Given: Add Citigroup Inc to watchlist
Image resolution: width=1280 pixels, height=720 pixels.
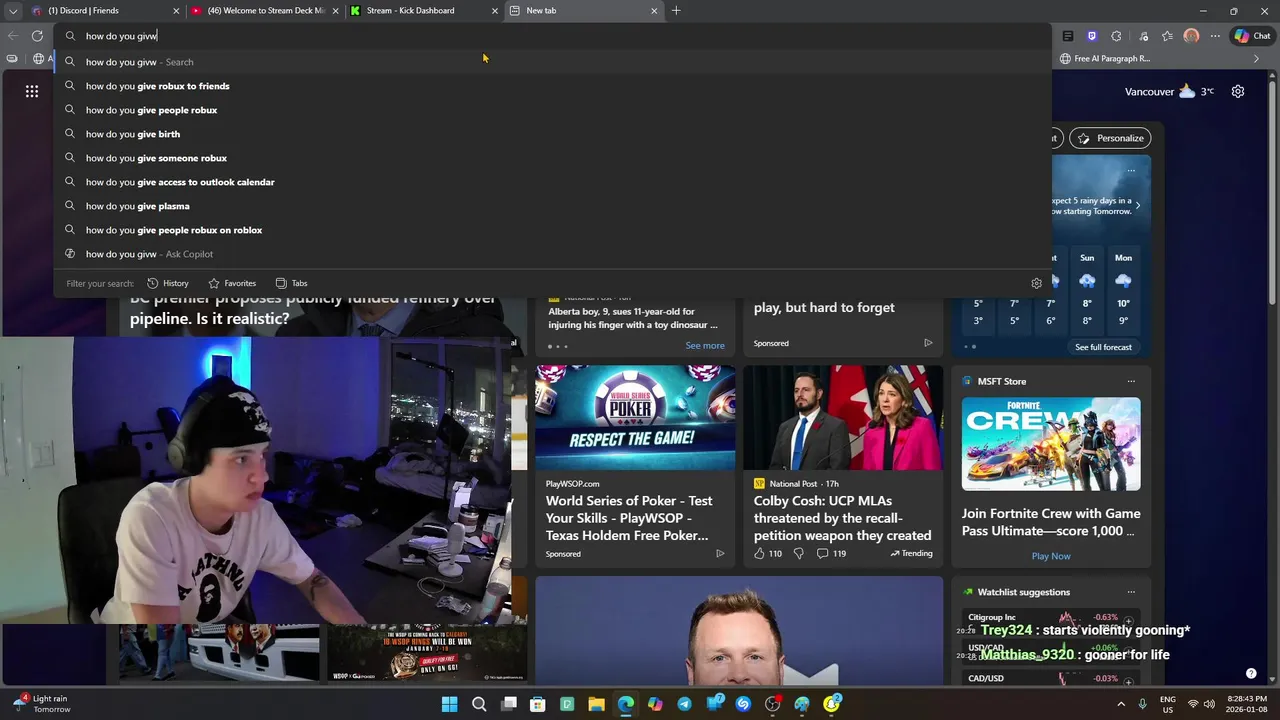Looking at the screenshot, I should (x=1128, y=622).
